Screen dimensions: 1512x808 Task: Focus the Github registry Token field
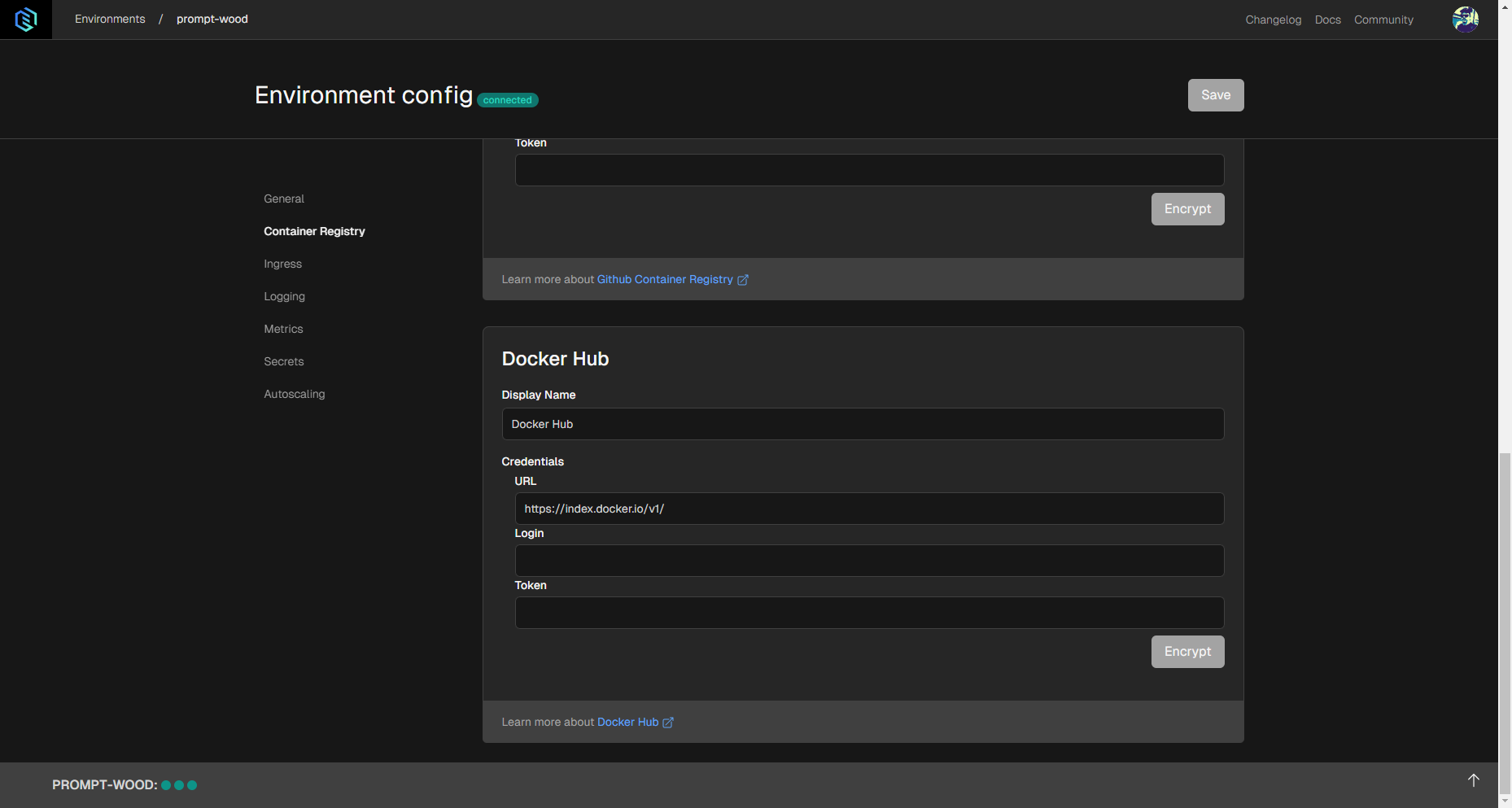point(869,170)
